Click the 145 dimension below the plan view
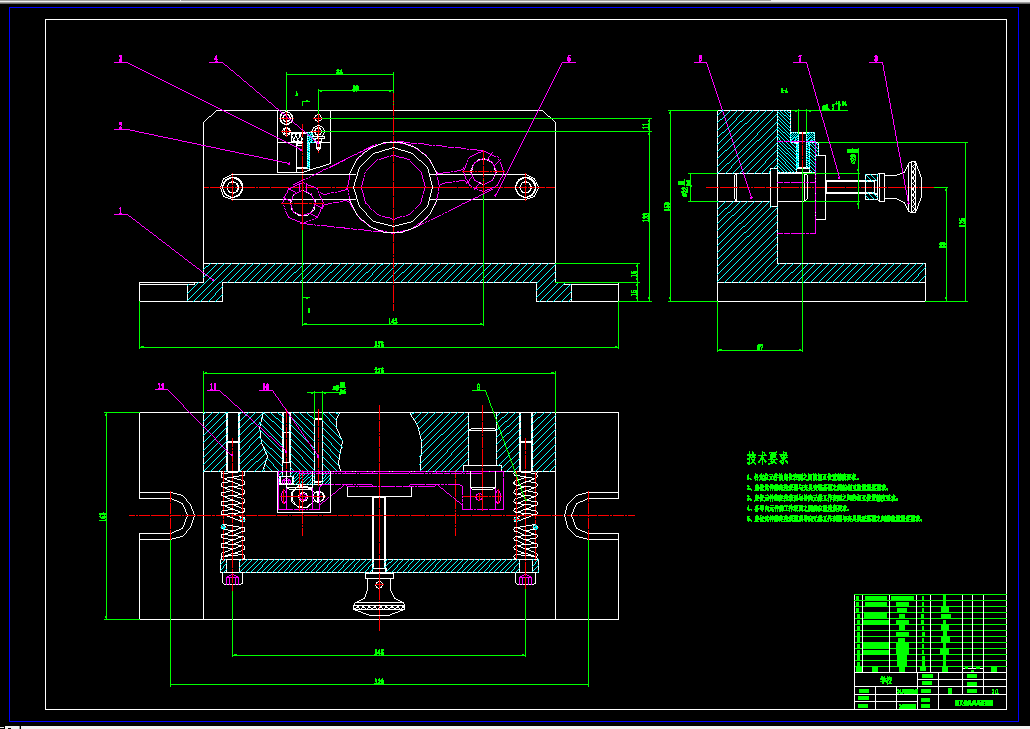 click(379, 652)
